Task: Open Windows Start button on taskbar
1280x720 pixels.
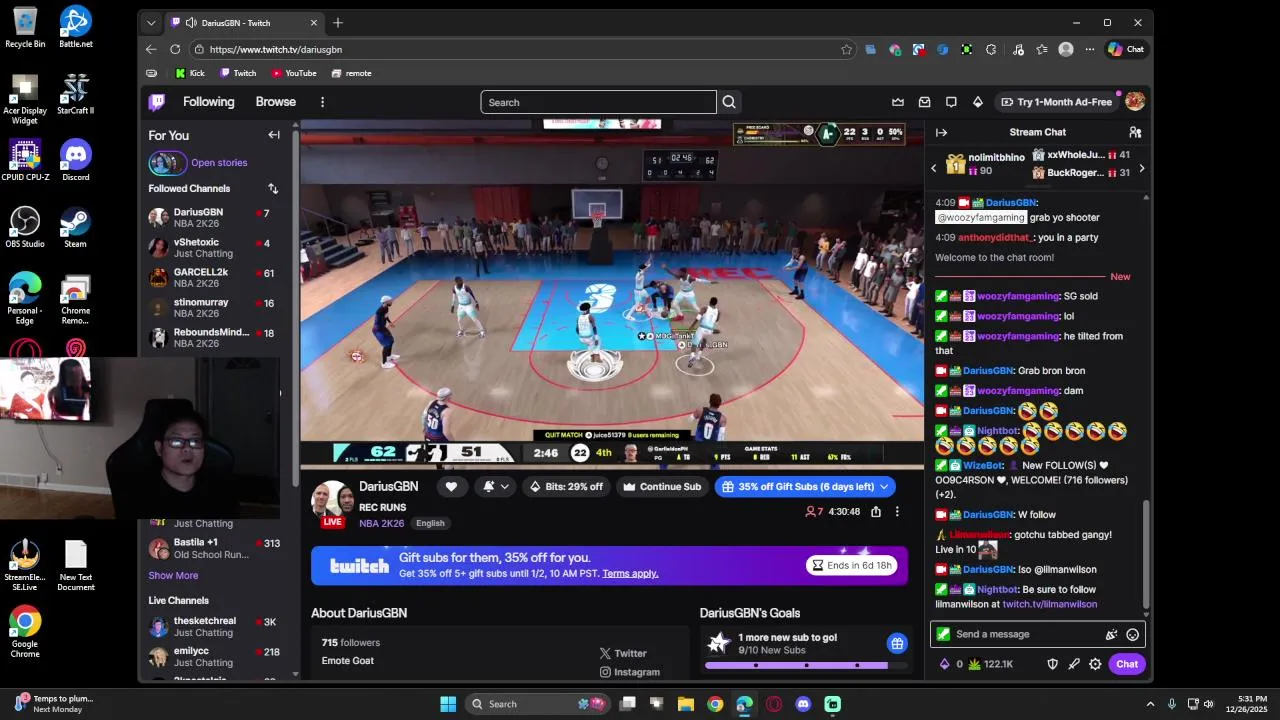Action: click(x=448, y=704)
